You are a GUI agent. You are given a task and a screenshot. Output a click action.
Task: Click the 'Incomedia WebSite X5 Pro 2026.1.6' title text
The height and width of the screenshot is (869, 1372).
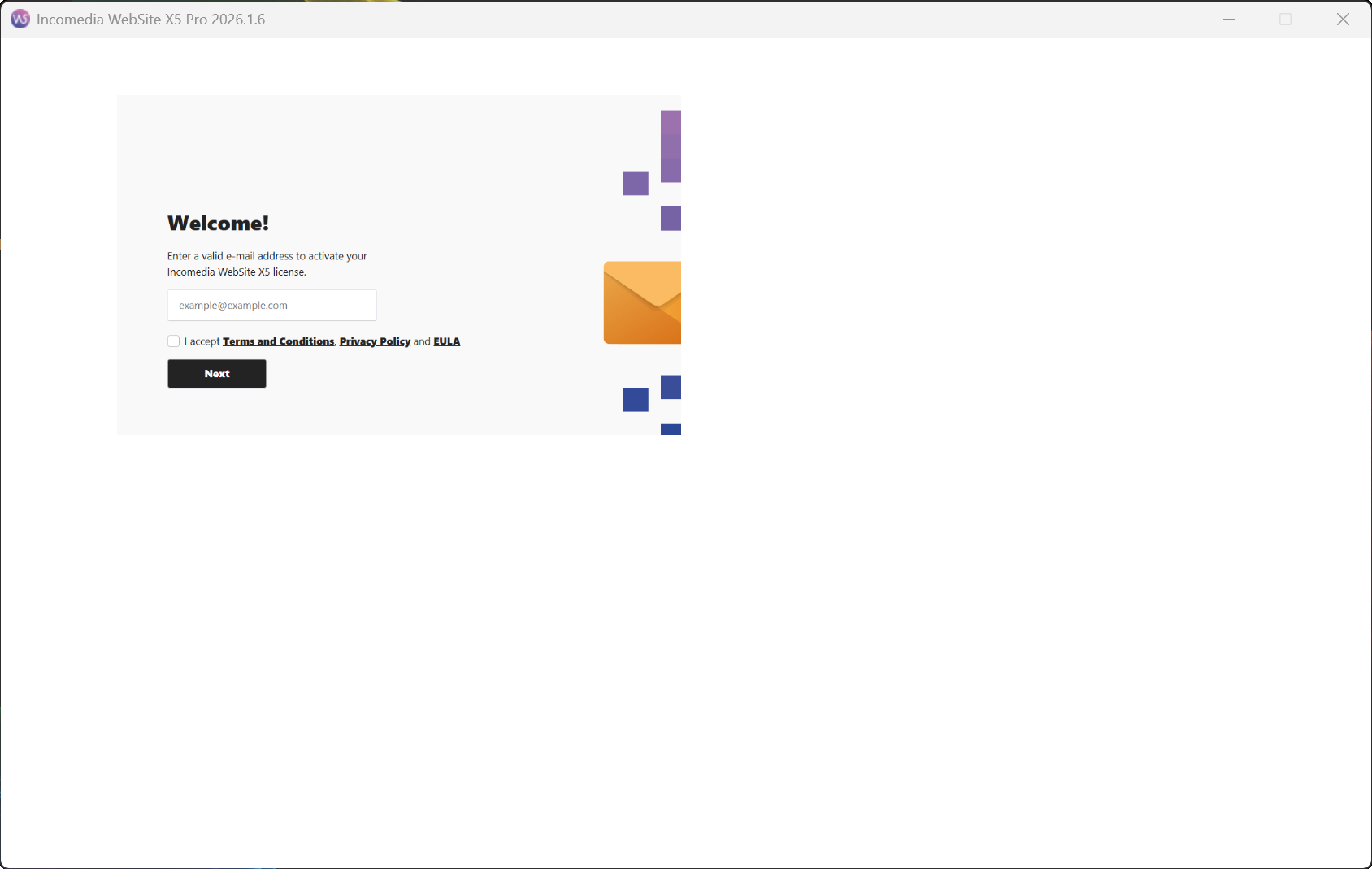click(150, 20)
